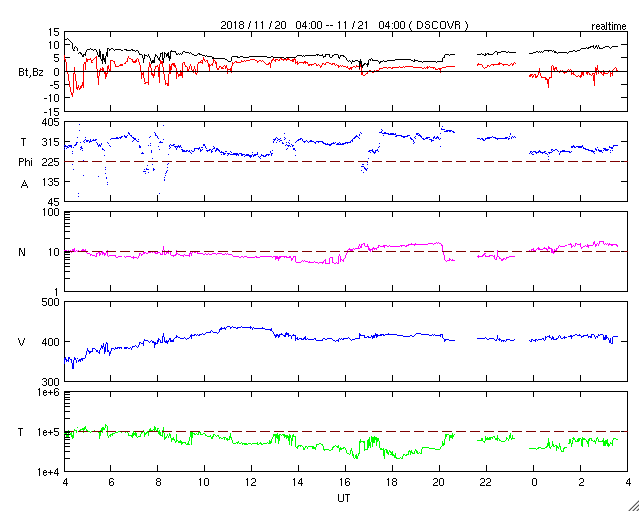Click the "2" hour label on the UT axis
Screen dimensions: 640x512
click(580, 482)
